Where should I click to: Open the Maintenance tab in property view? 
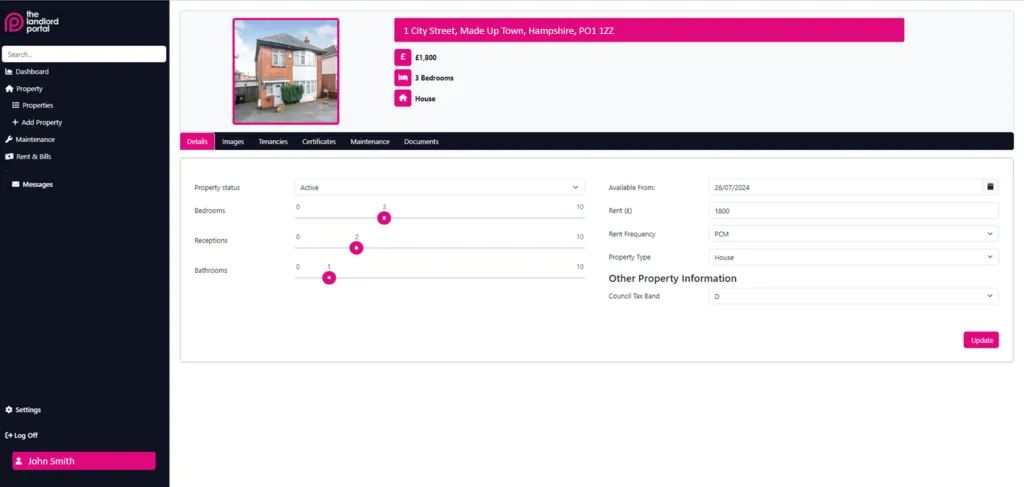[x=370, y=142]
